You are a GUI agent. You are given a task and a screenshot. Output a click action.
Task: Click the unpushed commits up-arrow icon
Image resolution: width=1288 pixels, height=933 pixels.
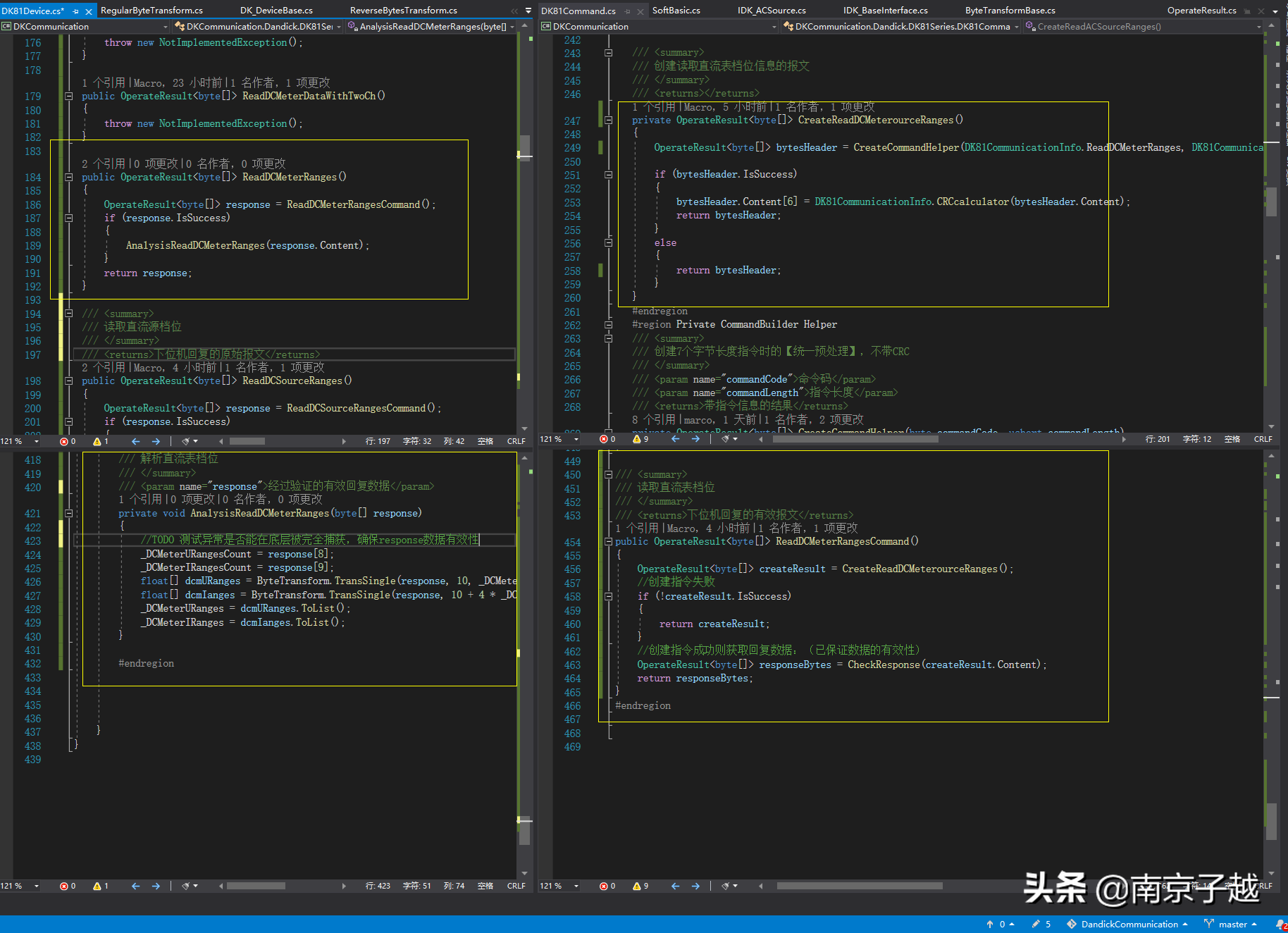tap(990, 924)
